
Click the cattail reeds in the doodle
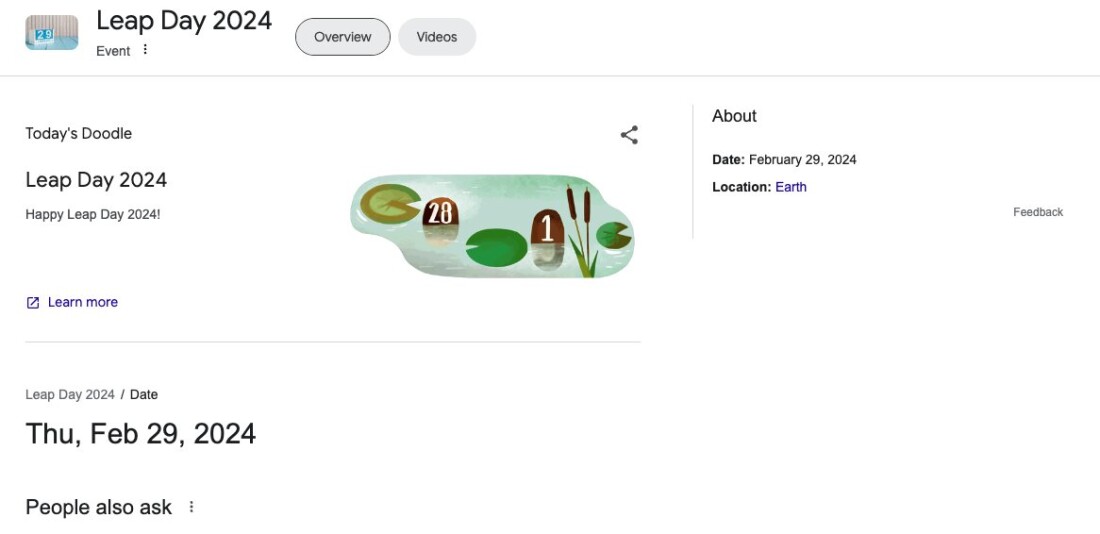(x=582, y=230)
